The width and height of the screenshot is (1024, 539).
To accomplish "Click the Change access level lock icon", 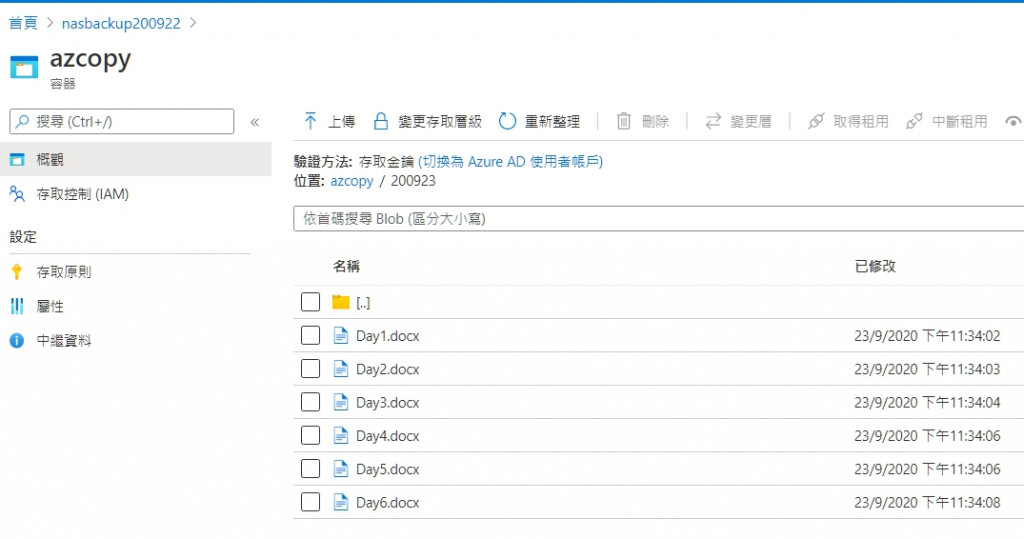I will 381,121.
